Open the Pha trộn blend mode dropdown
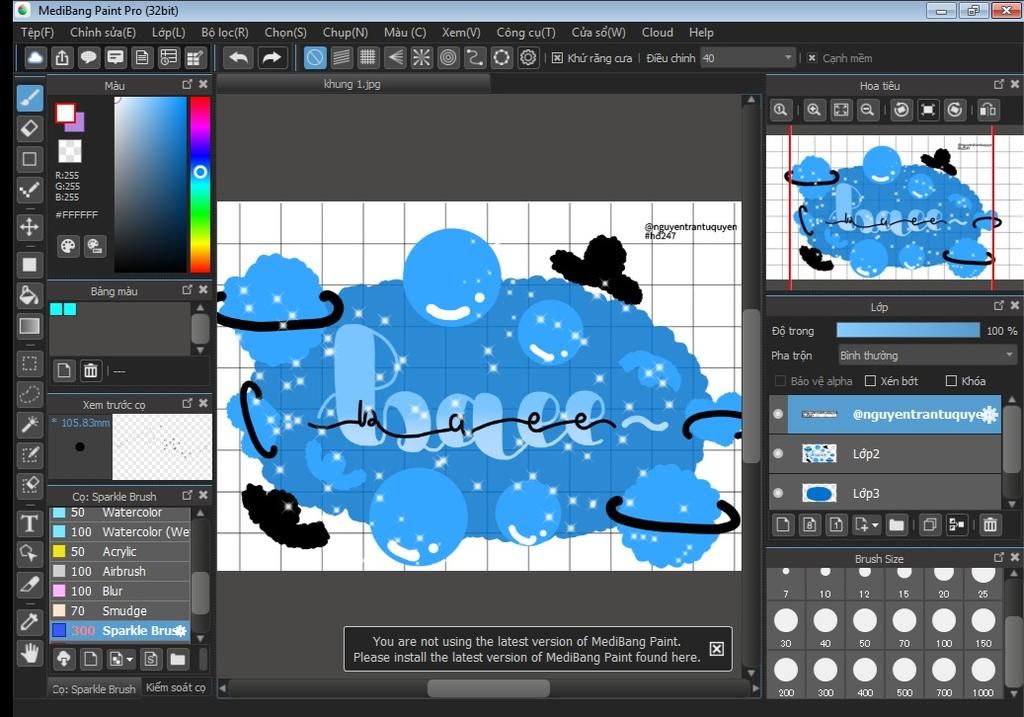 tap(927, 355)
